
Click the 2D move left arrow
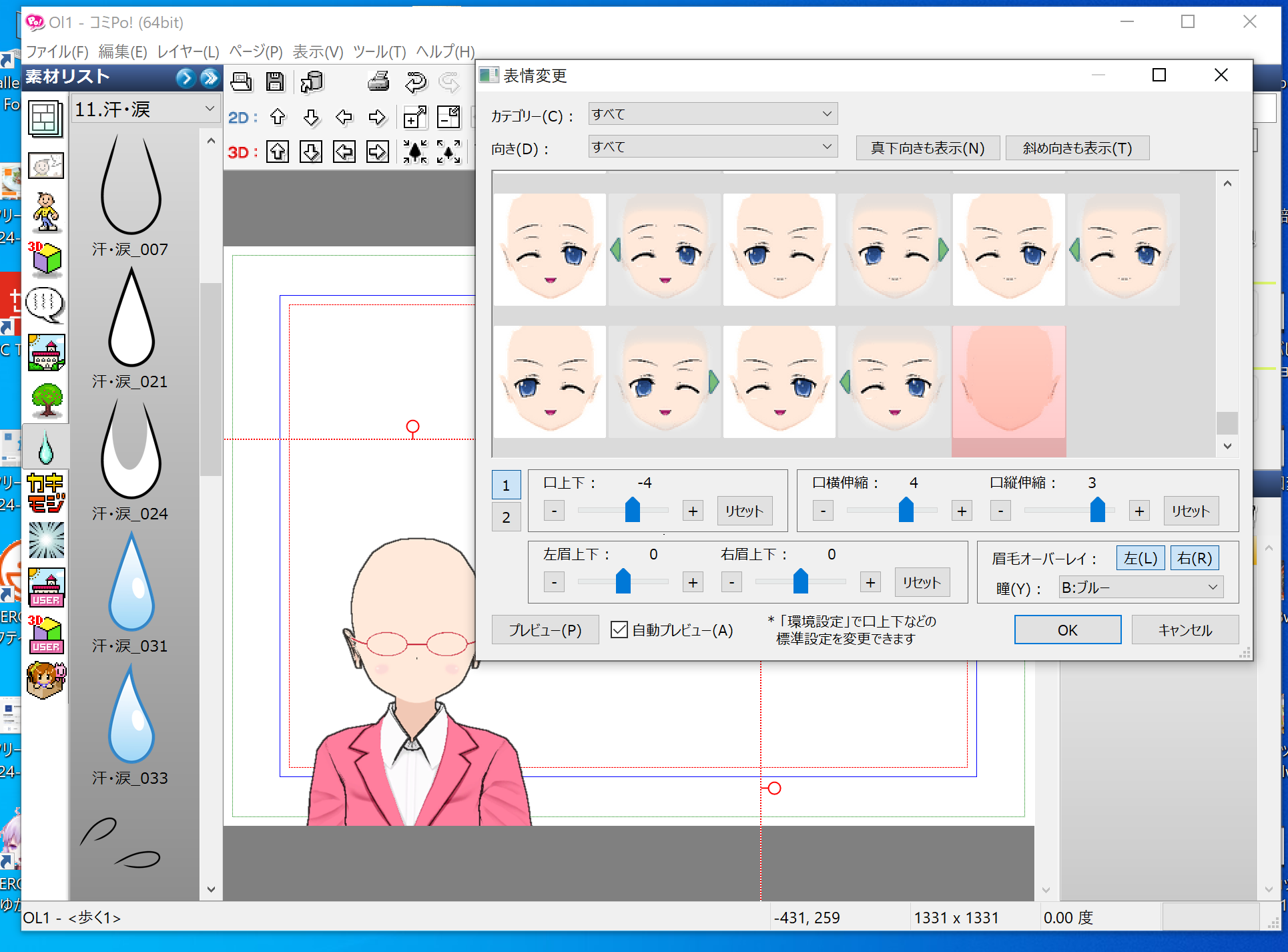click(x=344, y=117)
